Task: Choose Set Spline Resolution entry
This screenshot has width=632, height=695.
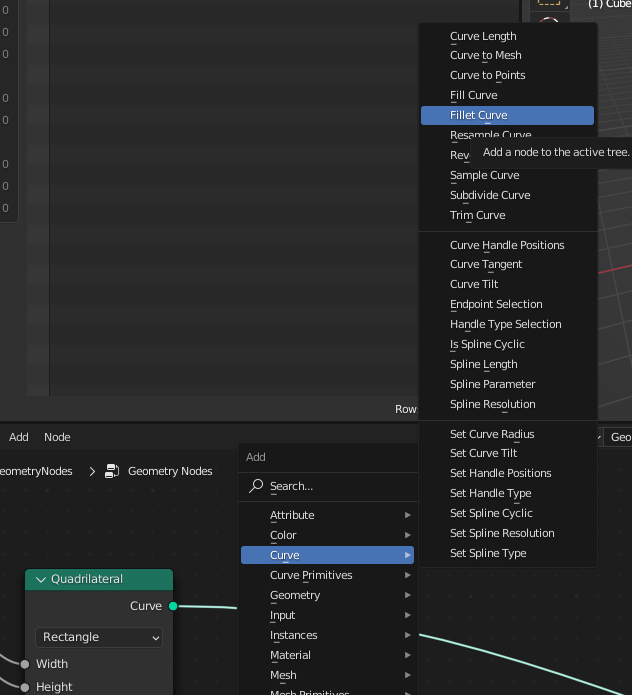Action: coord(507,533)
